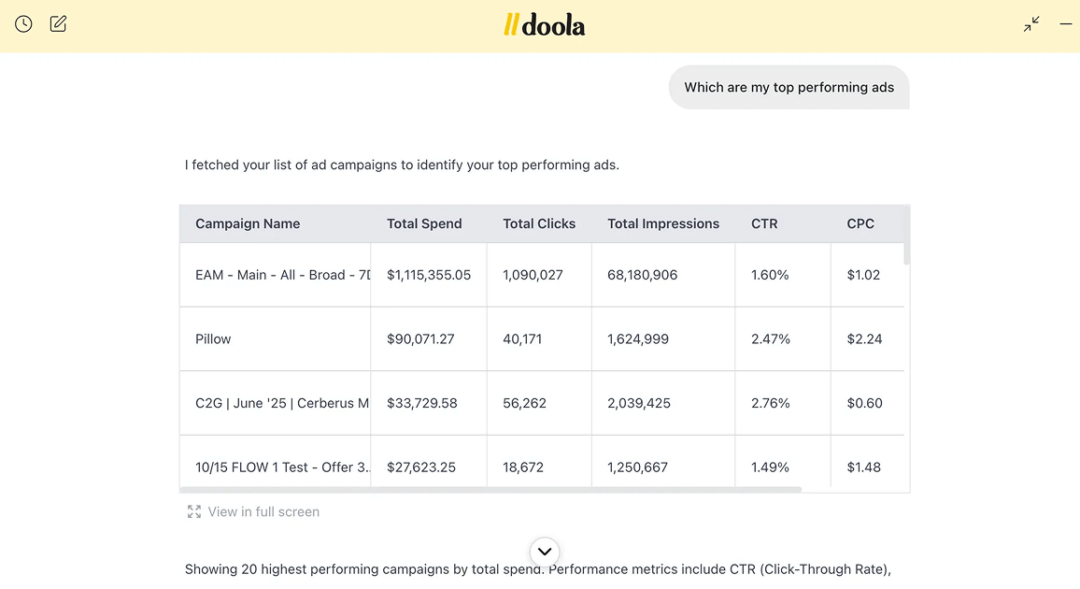The image size is (1080, 589).
Task: Open chat history clock icon
Action: tap(24, 24)
